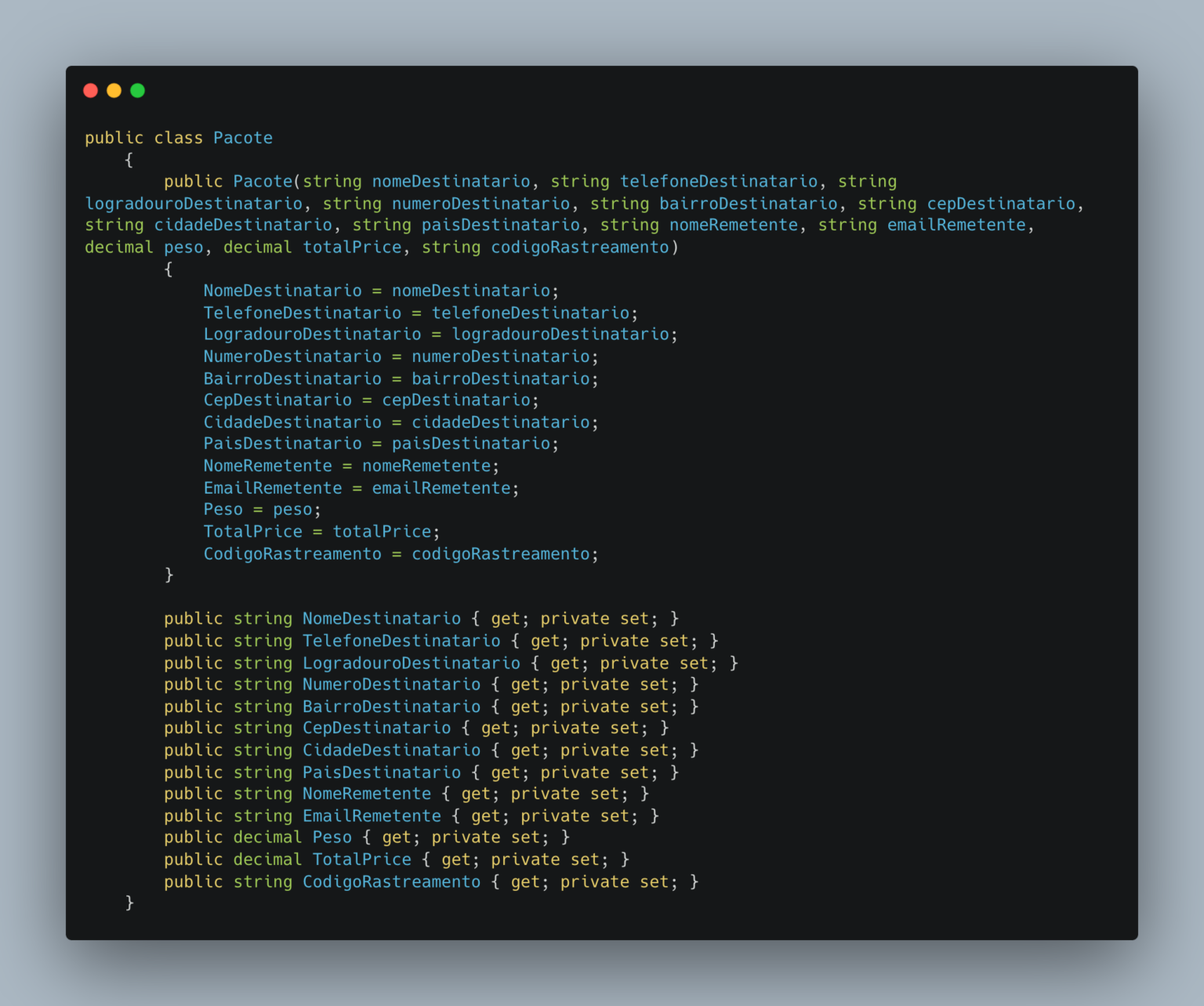Click the public keyword before class
Image resolution: width=1204 pixels, height=1006 pixels.
coord(114,137)
